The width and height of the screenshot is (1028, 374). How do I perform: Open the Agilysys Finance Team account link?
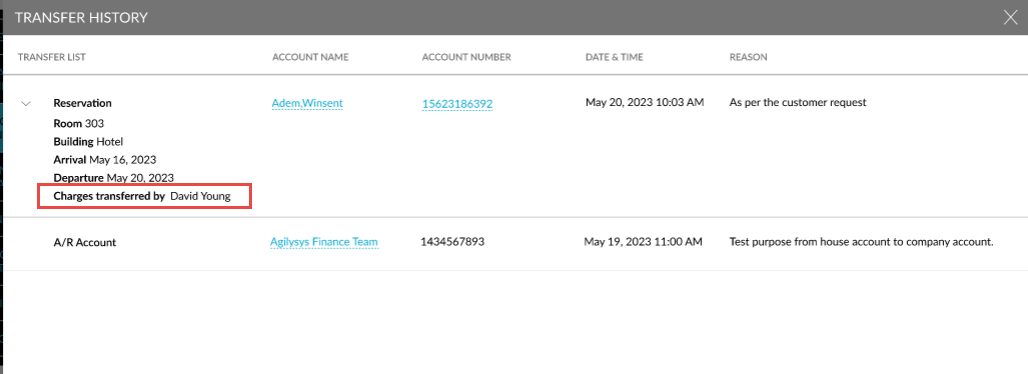(324, 241)
